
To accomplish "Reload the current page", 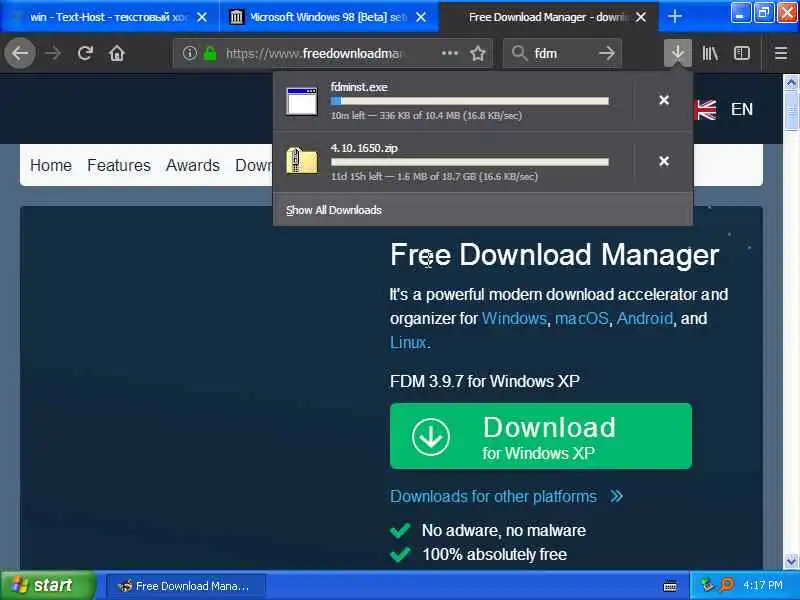I will 85,53.
